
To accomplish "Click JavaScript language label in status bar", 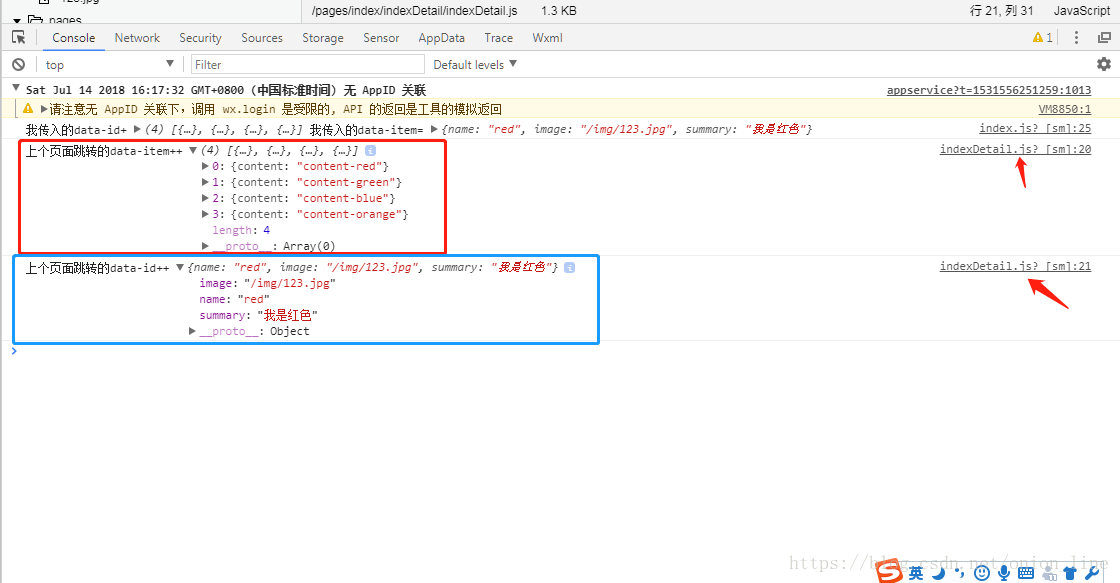I will tap(1081, 11).
